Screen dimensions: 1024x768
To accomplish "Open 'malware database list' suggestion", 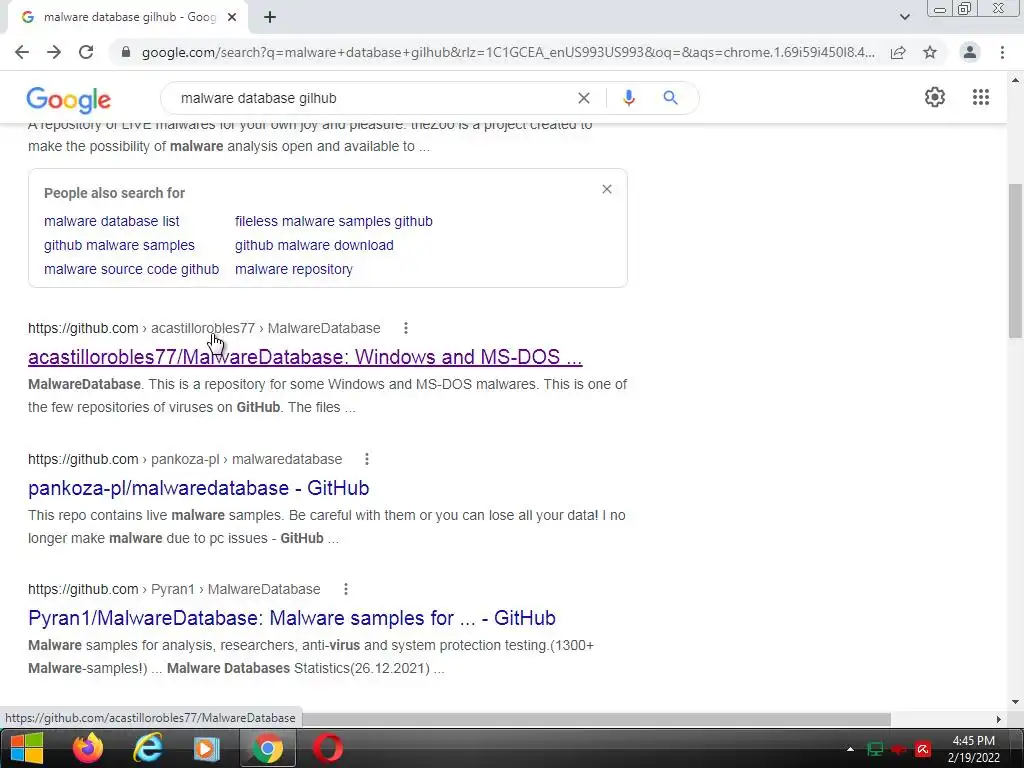I will point(112,221).
